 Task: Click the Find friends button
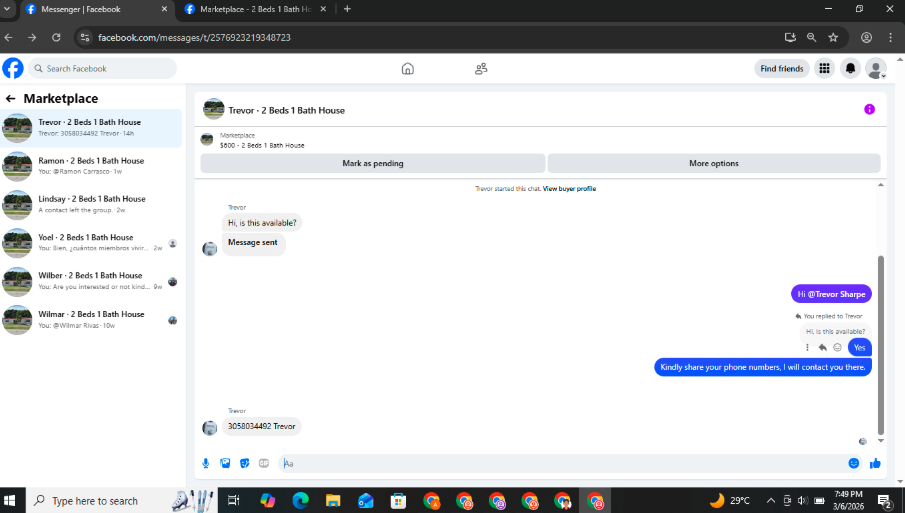781,68
